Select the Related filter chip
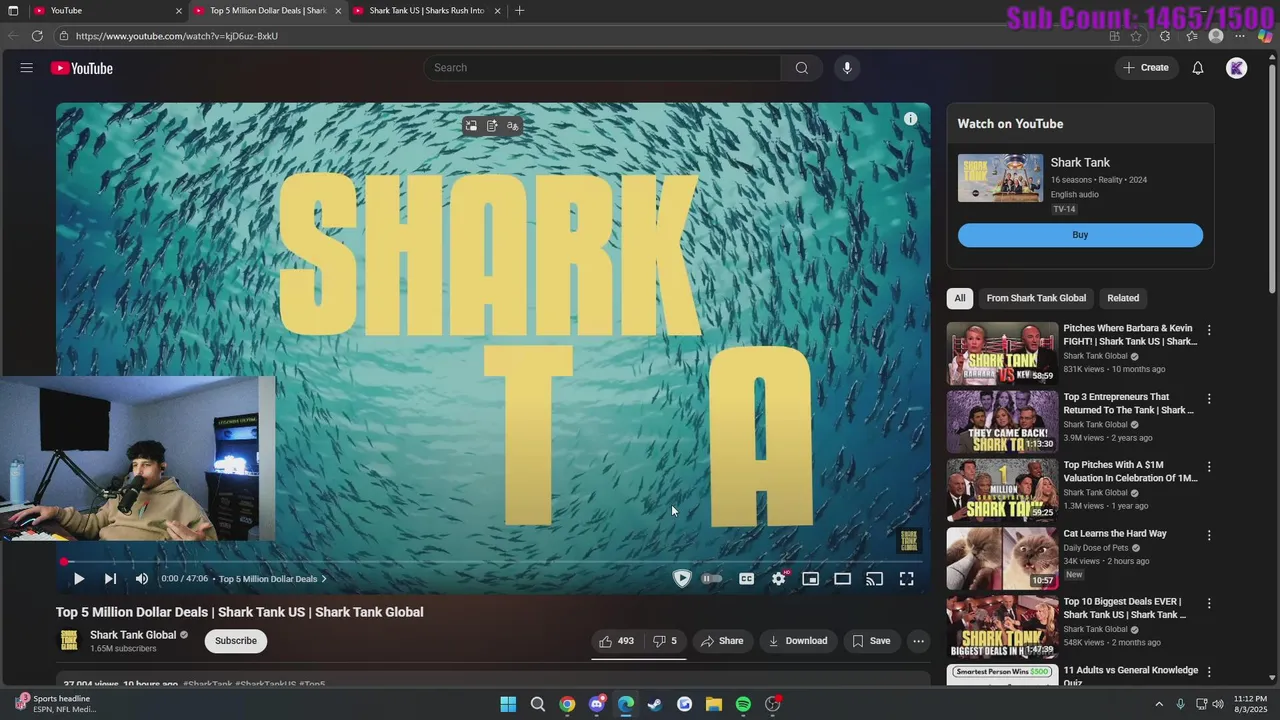Screen dimensions: 1280x720 (x=1123, y=298)
